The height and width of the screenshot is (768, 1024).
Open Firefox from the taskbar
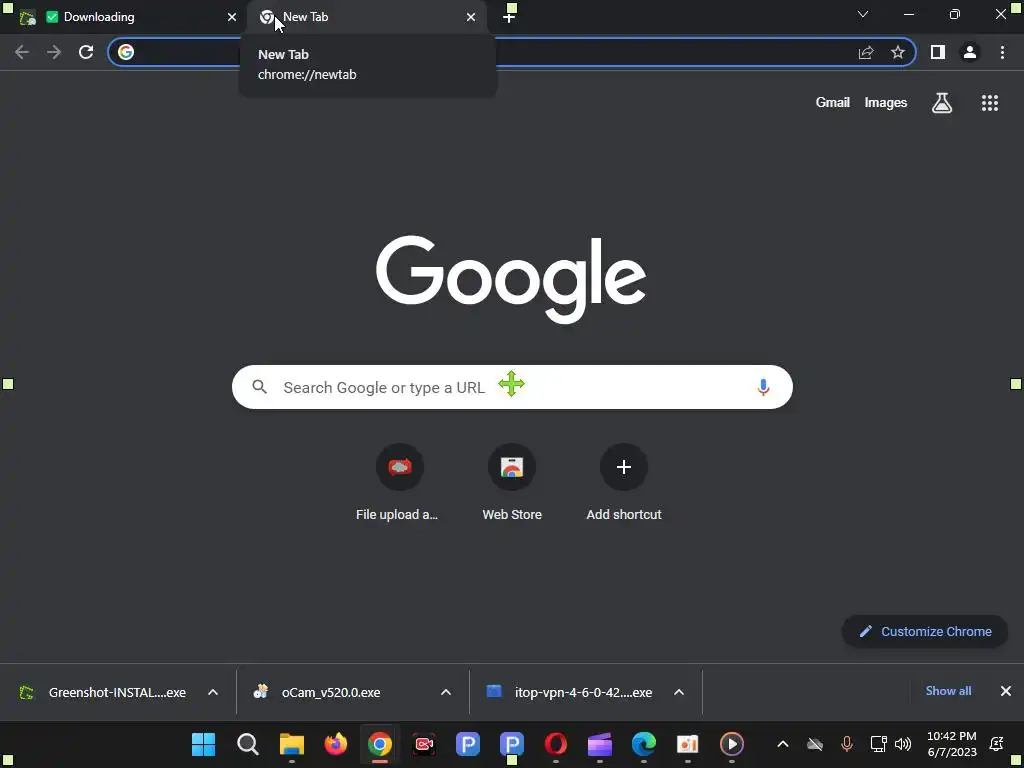[336, 744]
